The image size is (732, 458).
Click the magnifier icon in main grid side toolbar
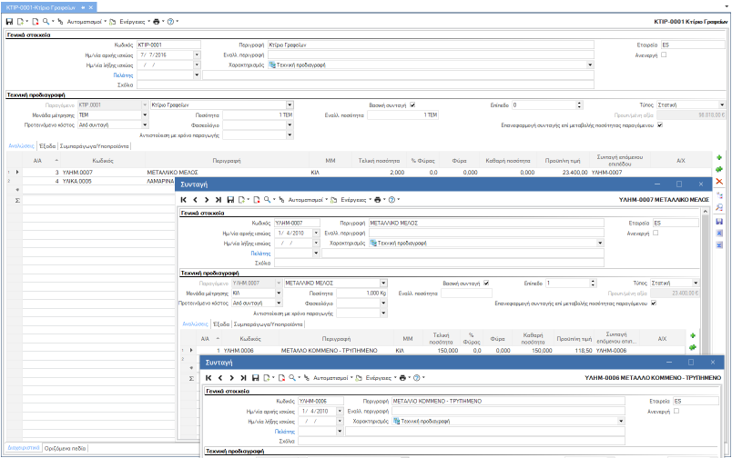(x=719, y=207)
